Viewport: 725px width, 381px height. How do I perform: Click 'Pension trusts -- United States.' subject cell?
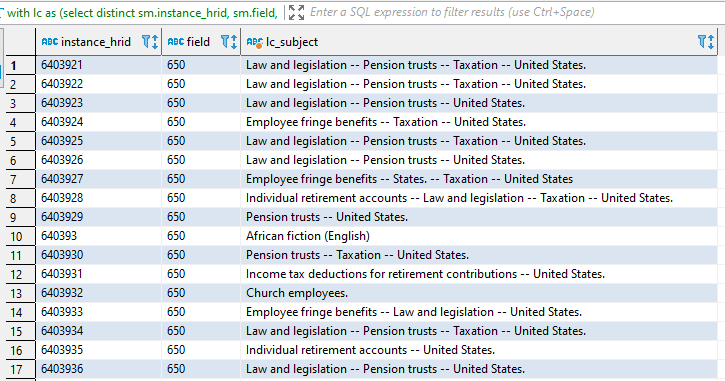pos(479,217)
